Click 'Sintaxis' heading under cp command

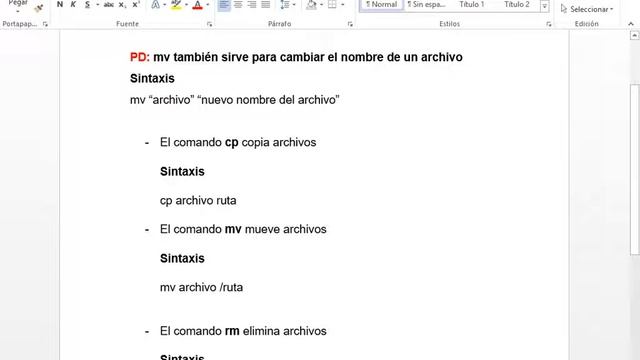(182, 171)
